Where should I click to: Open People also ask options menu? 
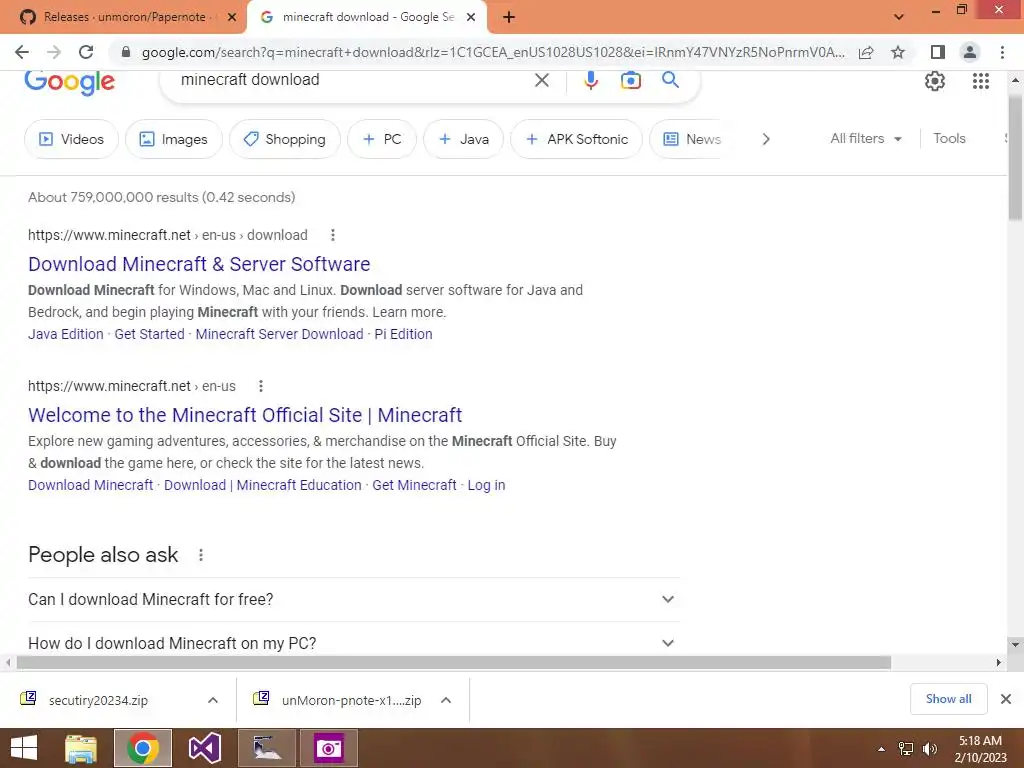[x=200, y=555]
